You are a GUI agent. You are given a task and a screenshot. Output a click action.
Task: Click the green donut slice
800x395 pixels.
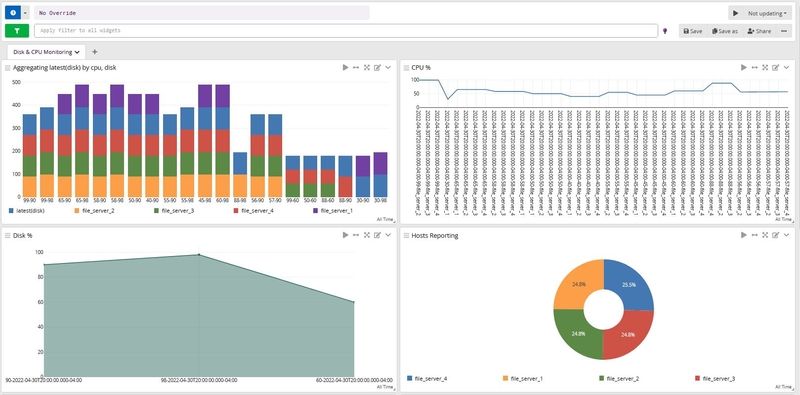pyautogui.click(x=578, y=334)
